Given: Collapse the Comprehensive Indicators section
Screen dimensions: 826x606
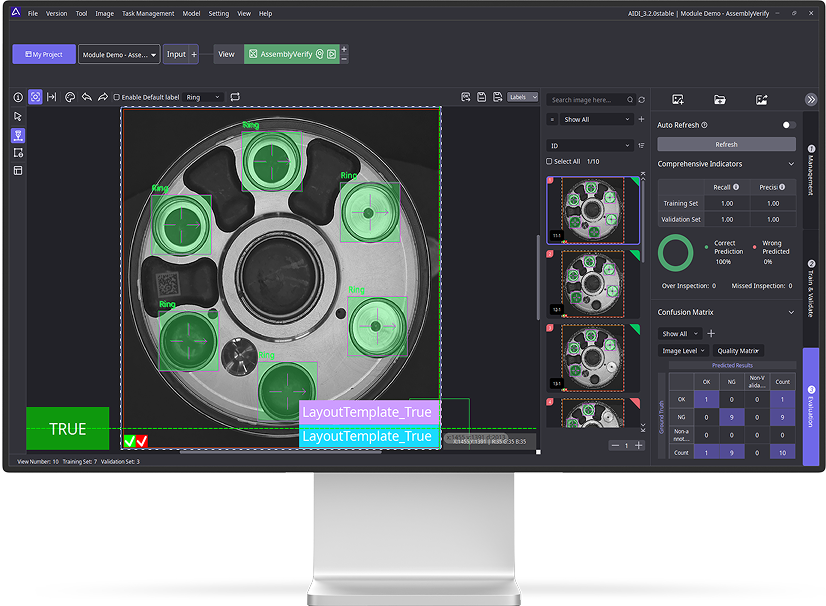Looking at the screenshot, I should point(792,164).
